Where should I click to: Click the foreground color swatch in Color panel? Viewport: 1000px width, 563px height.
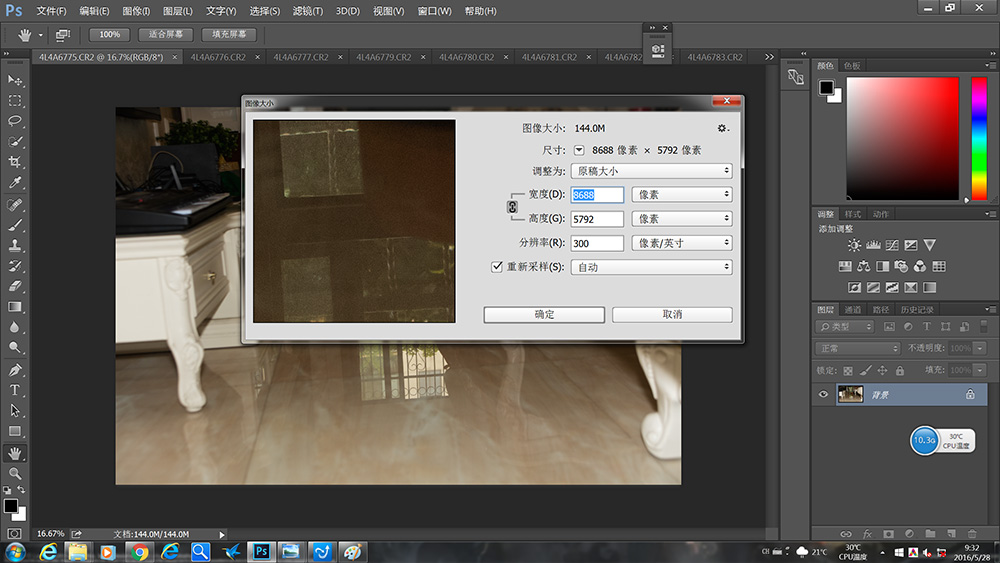[827, 88]
